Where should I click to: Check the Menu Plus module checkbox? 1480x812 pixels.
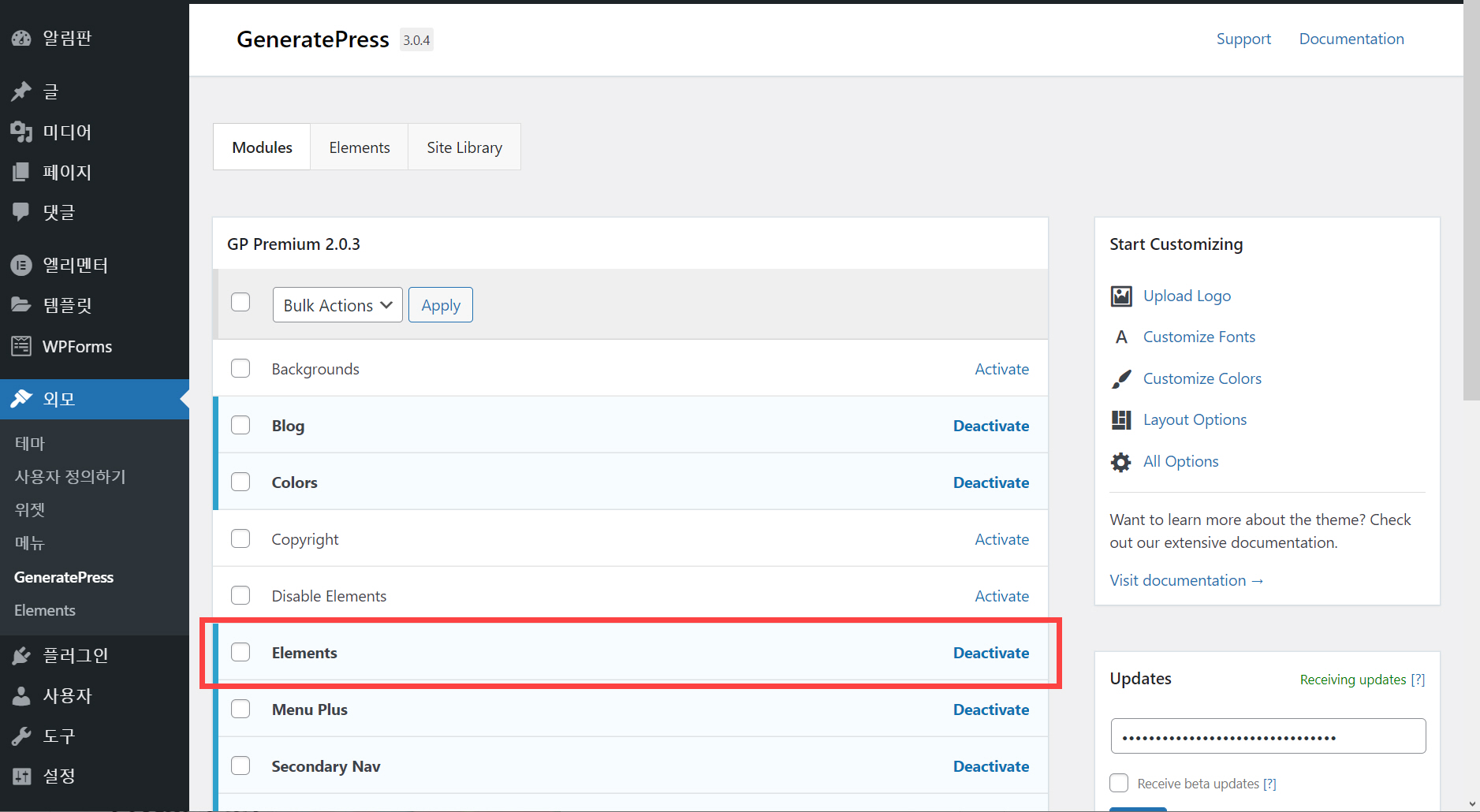coord(240,709)
